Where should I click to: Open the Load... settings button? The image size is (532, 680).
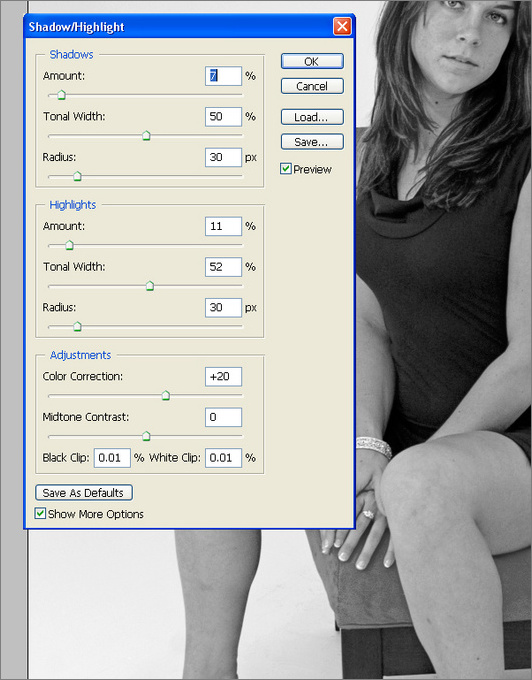point(312,117)
